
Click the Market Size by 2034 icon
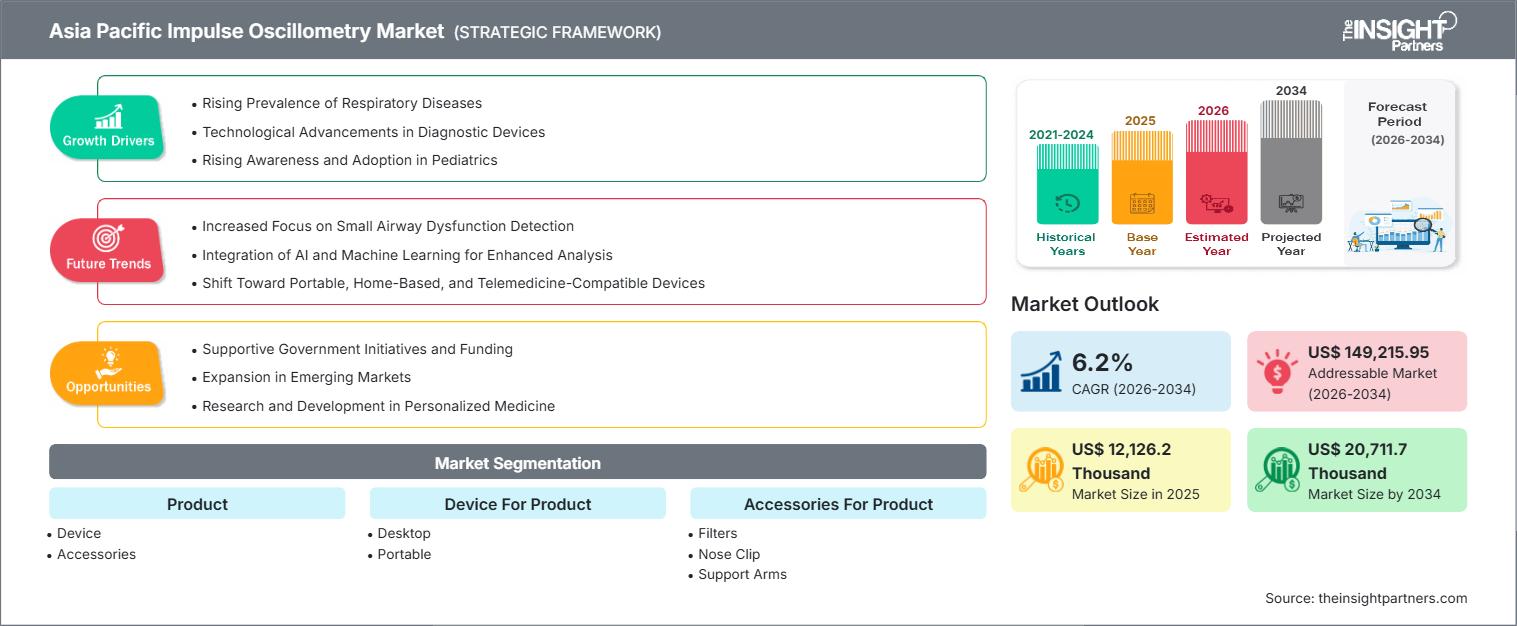coord(1277,470)
